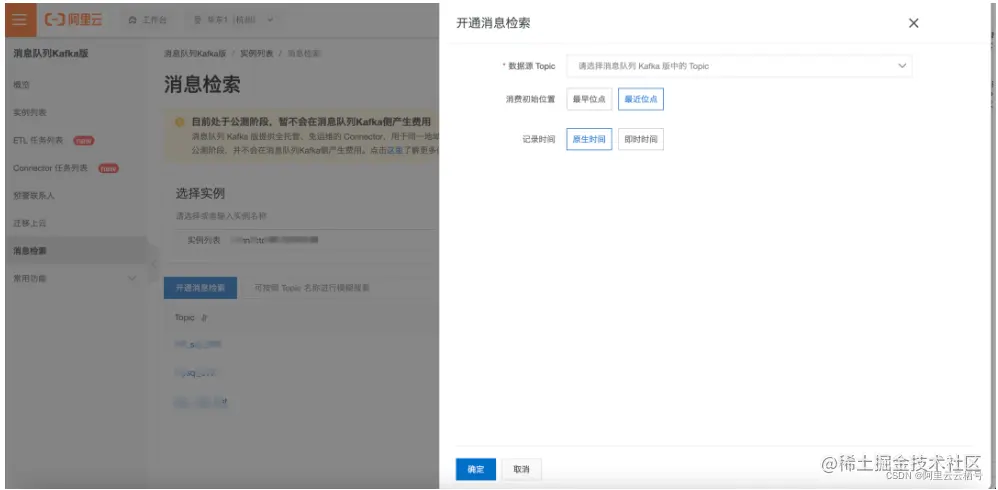Open 预警联系人 in sidebar
This screenshot has width=998, height=490.
pyautogui.click(x=34, y=195)
